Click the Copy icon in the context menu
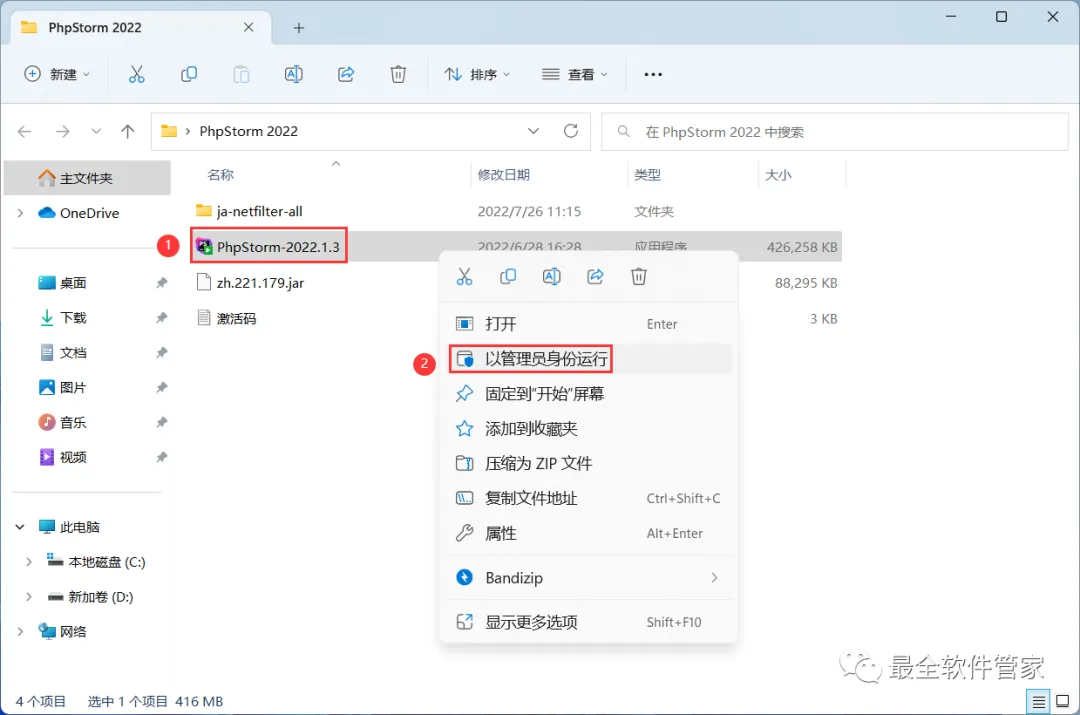Viewport: 1080px width, 715px height. pyautogui.click(x=508, y=277)
